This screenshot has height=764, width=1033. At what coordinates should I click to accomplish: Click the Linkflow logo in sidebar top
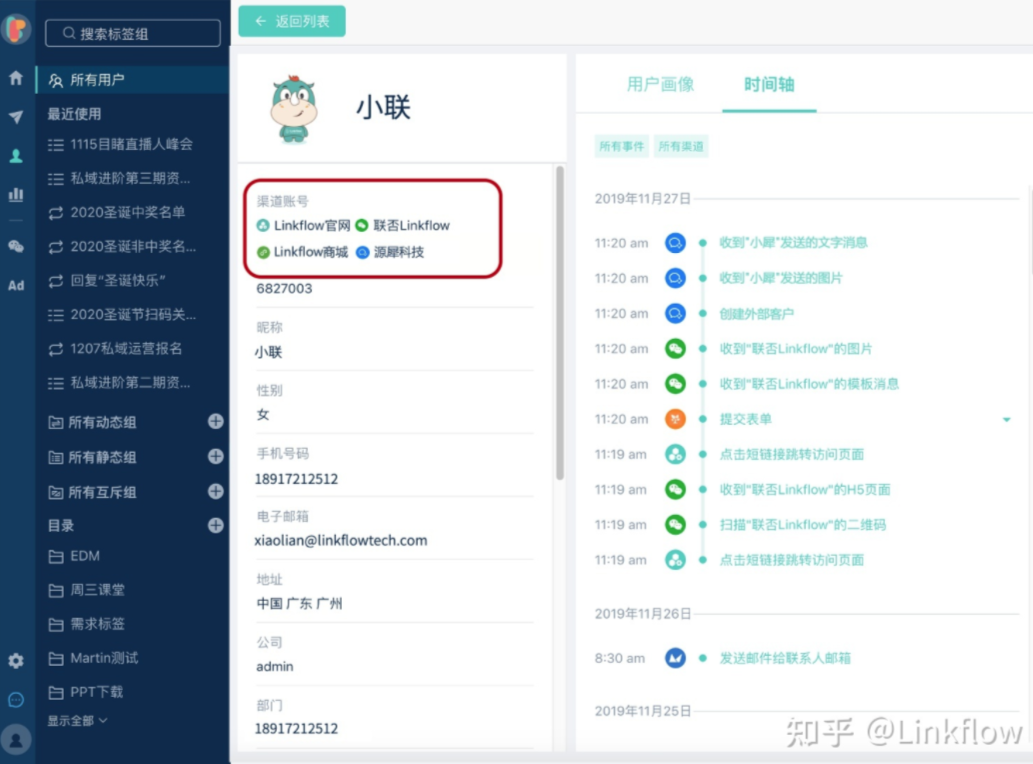pos(16,28)
